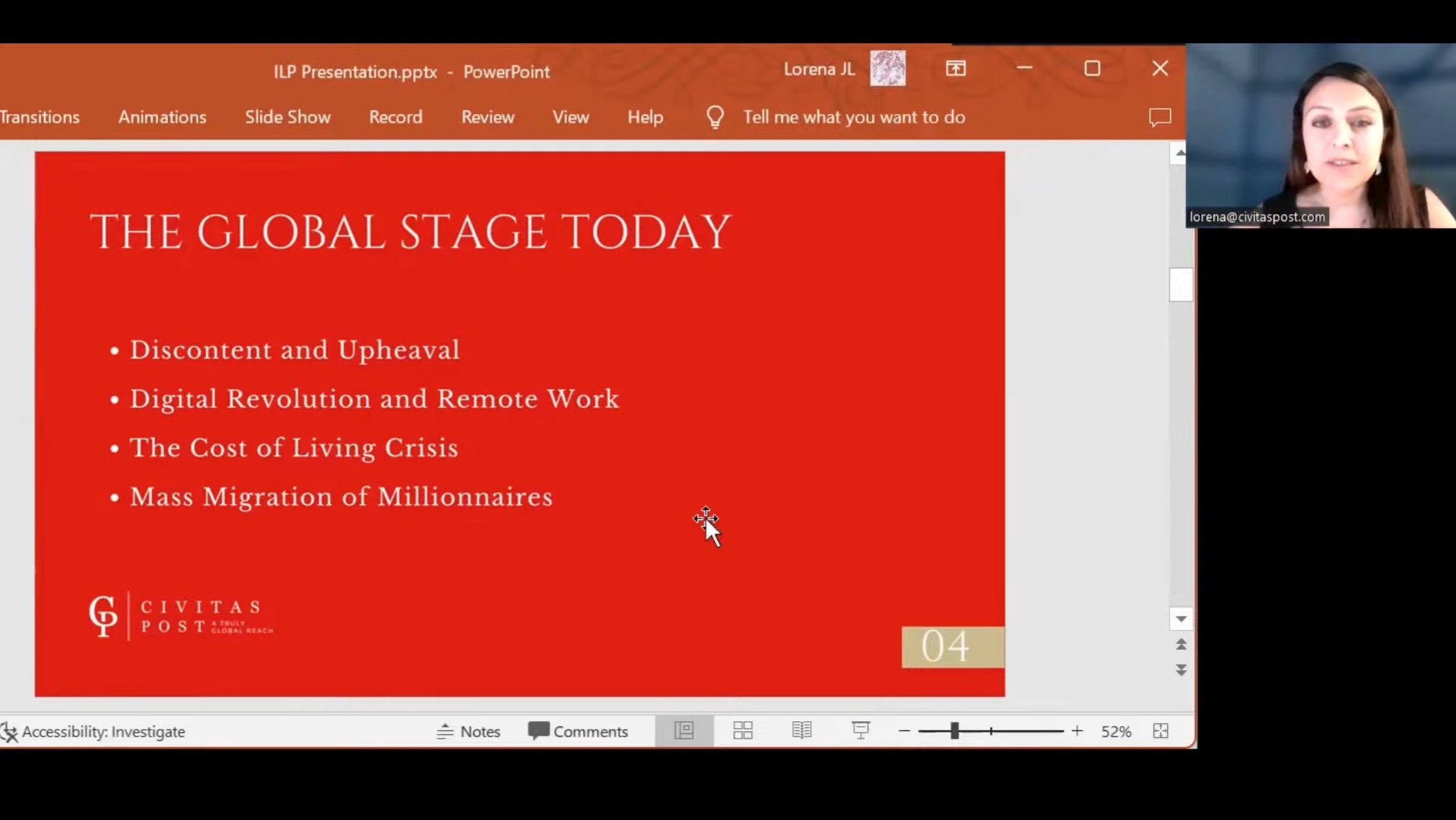Click the zoom slider handle
Viewport: 1456px width, 820px height.
point(954,731)
